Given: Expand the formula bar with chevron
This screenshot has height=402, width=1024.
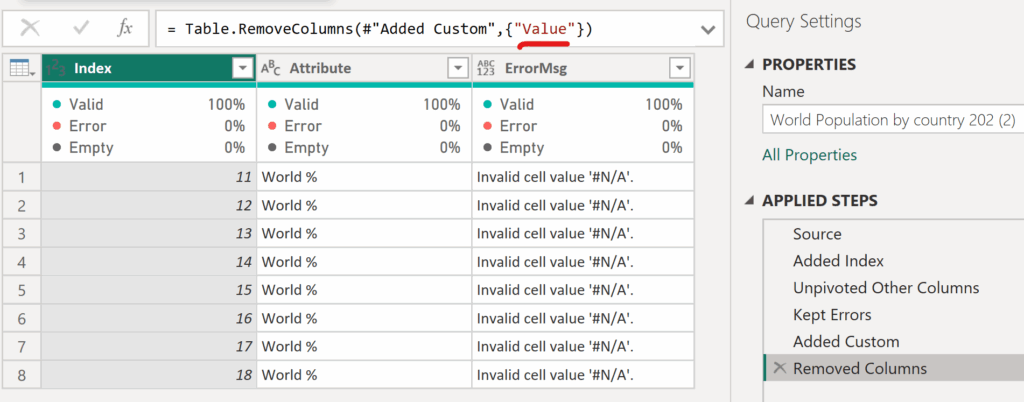Looking at the screenshot, I should click(708, 29).
